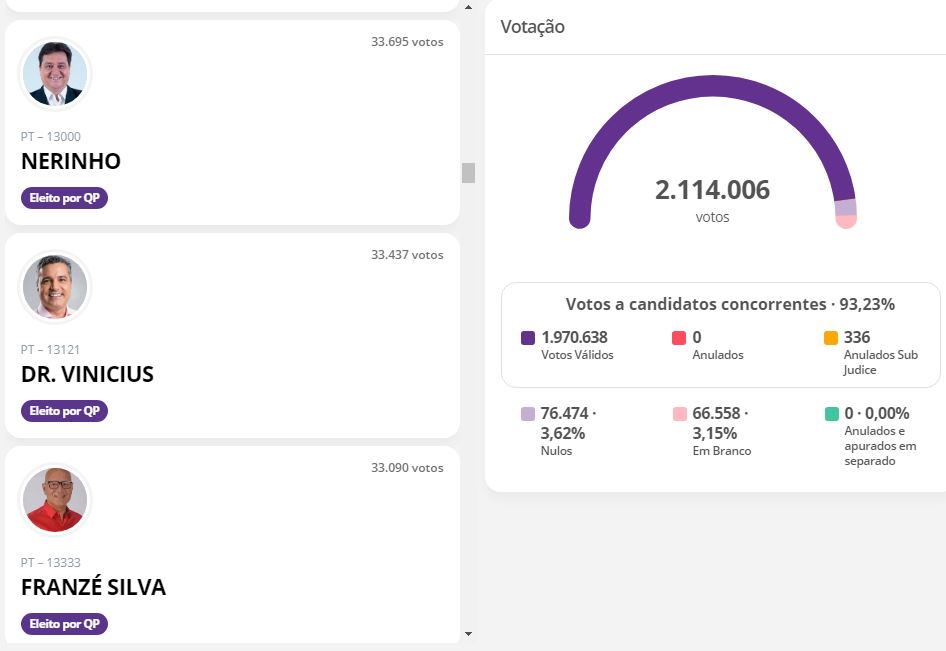Click the lavender Nulos legend square
The height and width of the screenshot is (651, 946).
click(528, 414)
